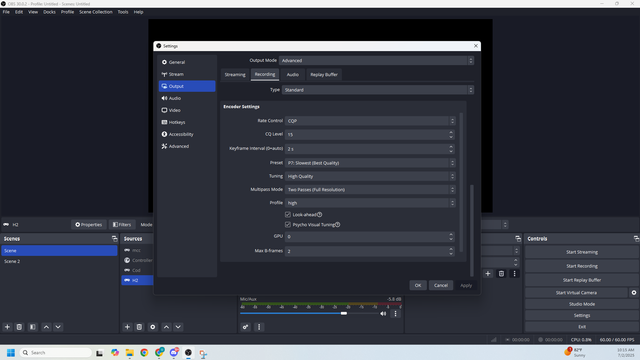Open Output Mode dropdown
The width and height of the screenshot is (640, 360).
point(376,60)
